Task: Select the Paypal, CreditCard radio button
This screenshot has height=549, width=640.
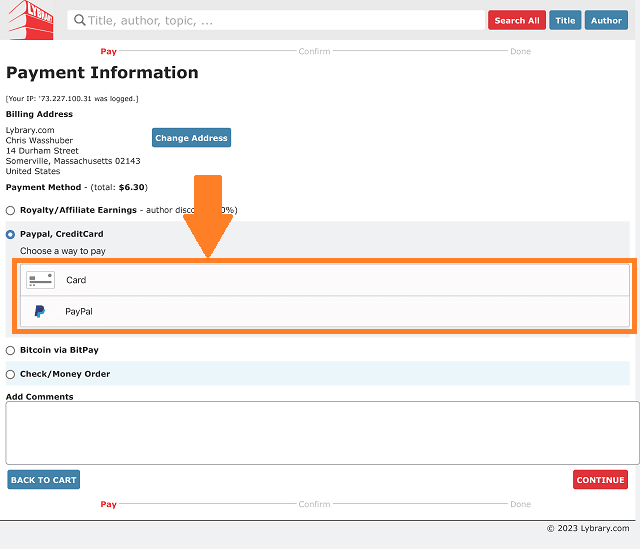Action: pyautogui.click(x=11, y=234)
